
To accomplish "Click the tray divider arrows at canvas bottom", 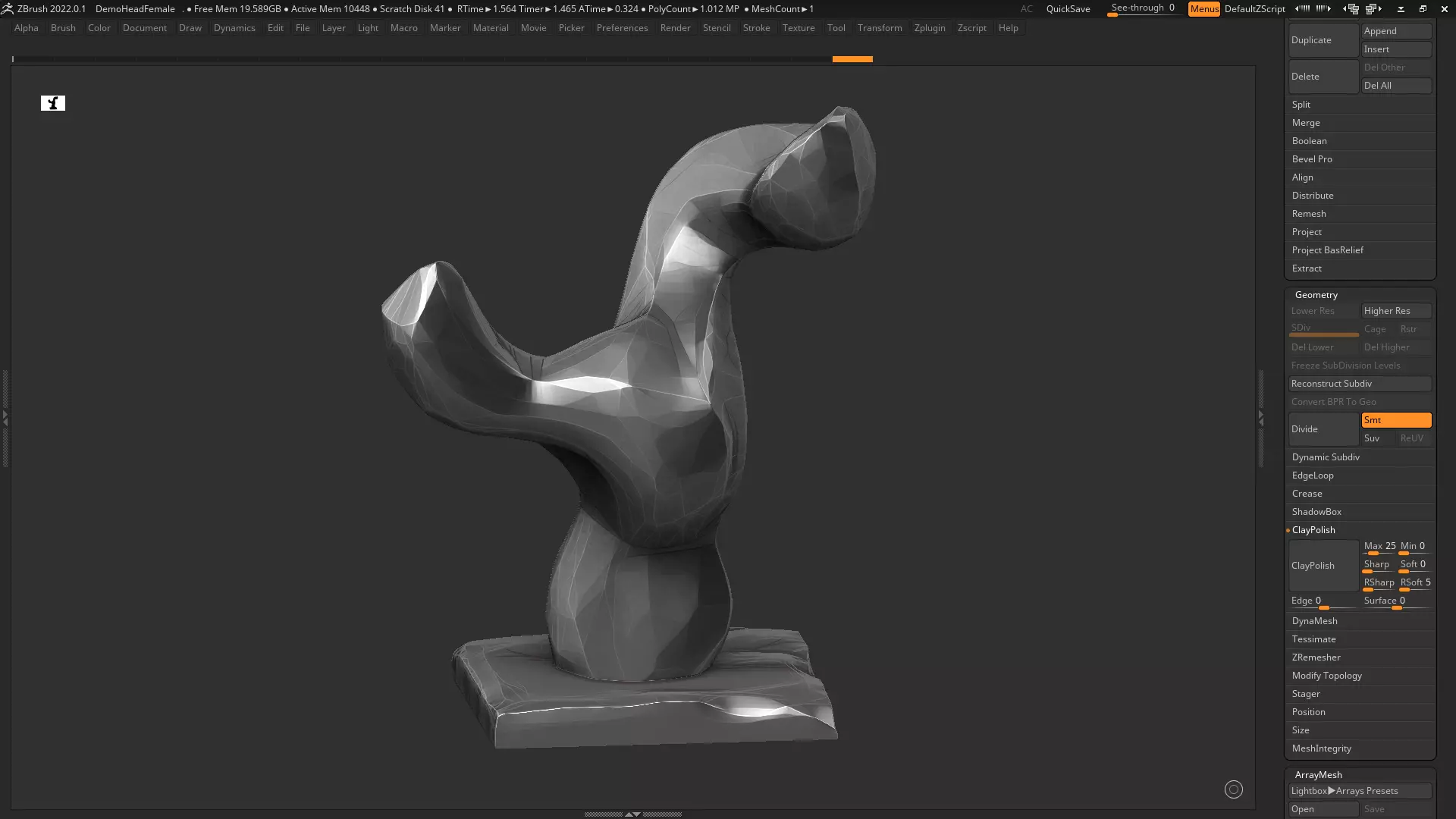I will point(632,814).
